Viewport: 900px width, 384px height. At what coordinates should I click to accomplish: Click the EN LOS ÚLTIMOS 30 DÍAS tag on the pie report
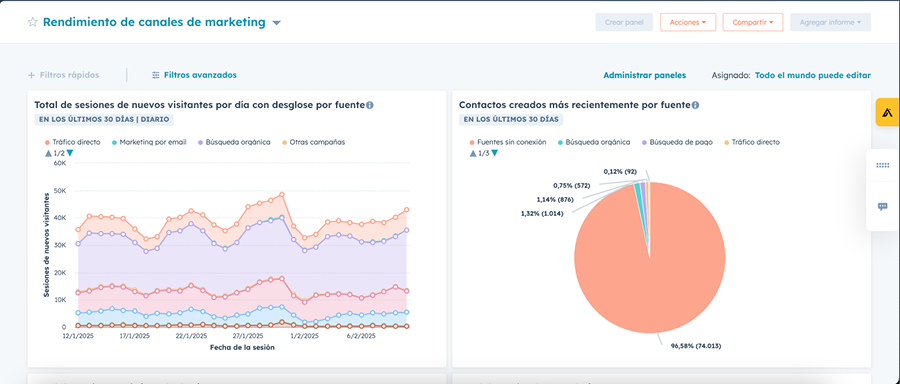tap(511, 120)
